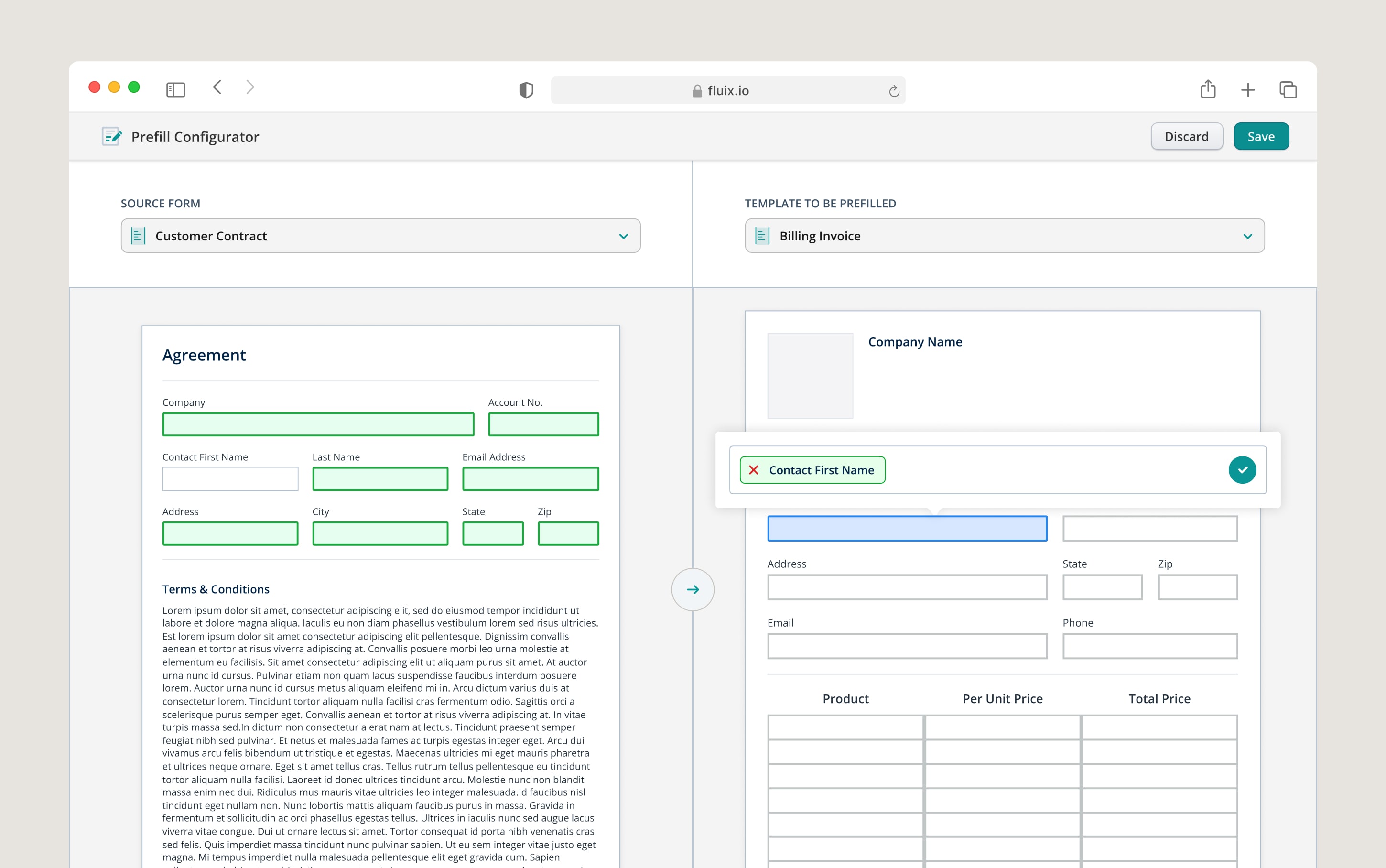The width and height of the screenshot is (1386, 868).
Task: Click the fluix.io address bar
Action: point(728,90)
